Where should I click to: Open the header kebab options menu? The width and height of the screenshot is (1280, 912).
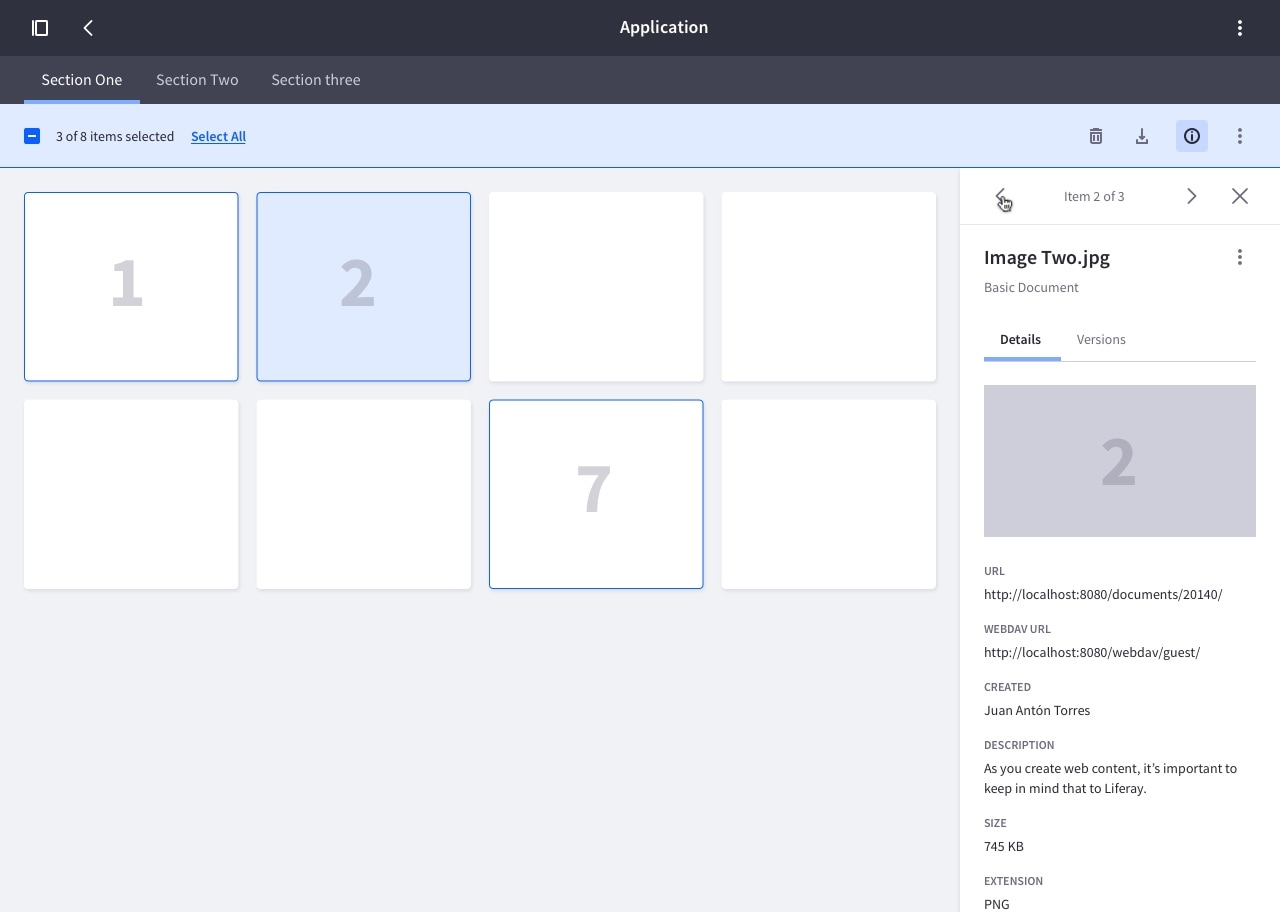click(1239, 28)
